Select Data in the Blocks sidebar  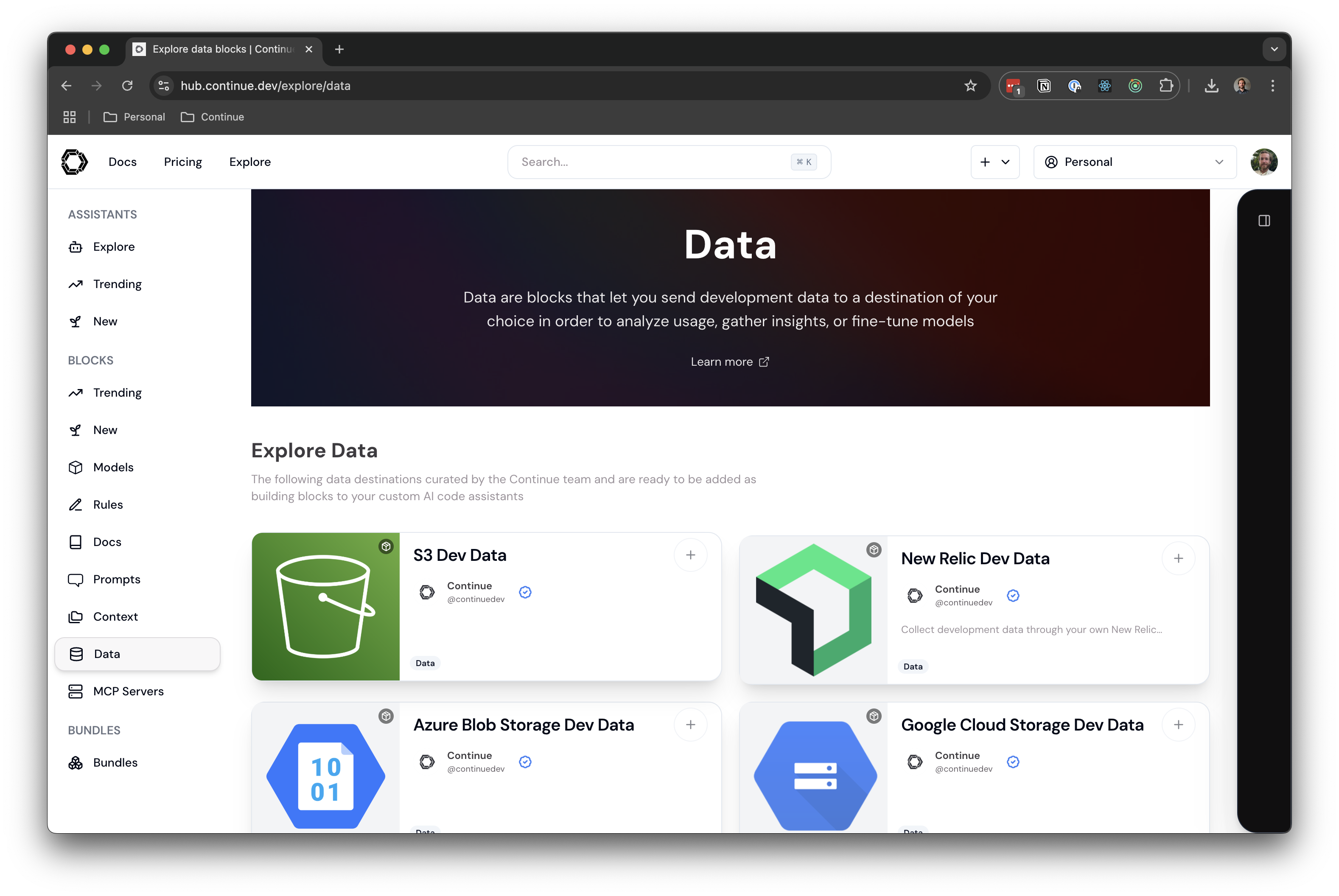point(106,654)
